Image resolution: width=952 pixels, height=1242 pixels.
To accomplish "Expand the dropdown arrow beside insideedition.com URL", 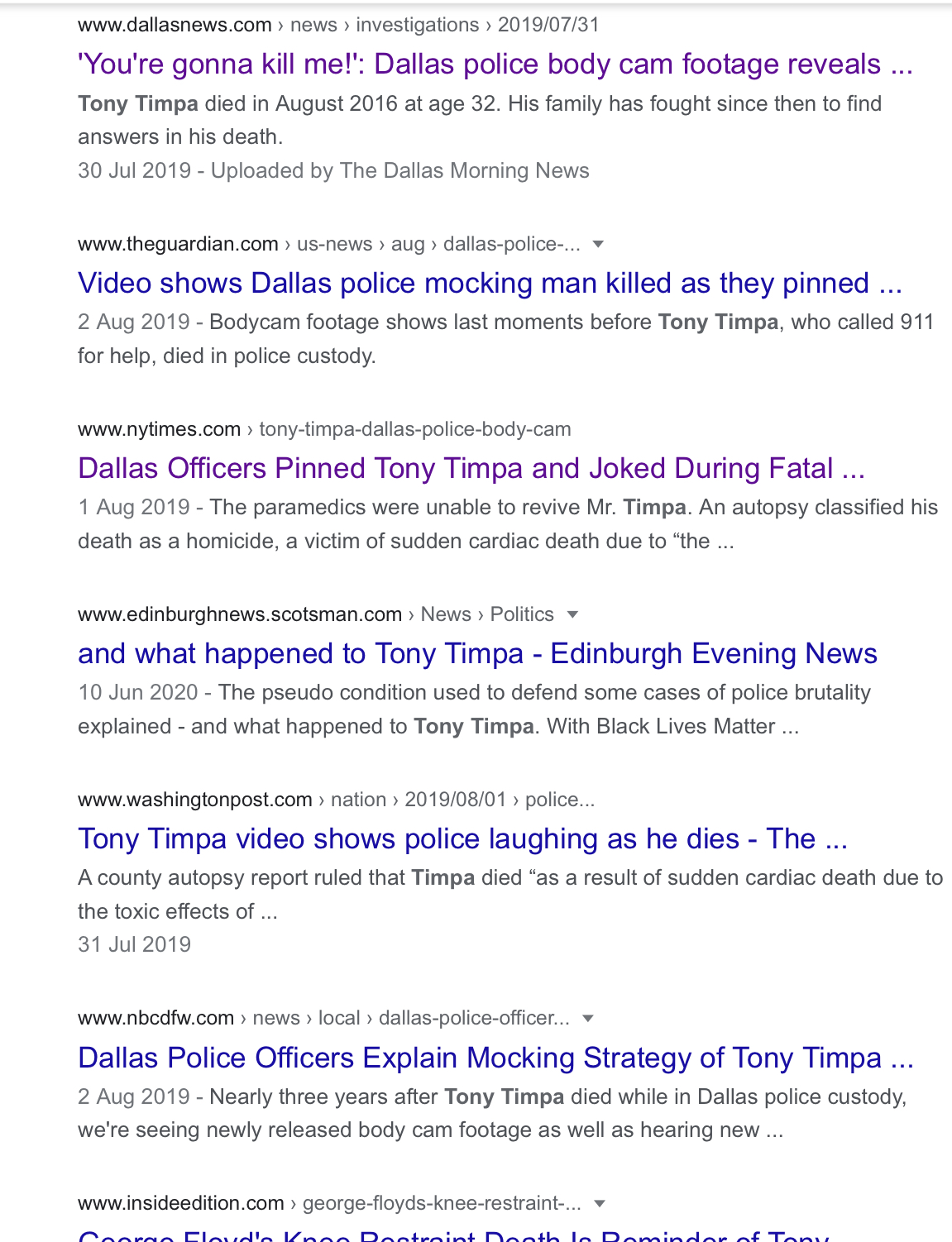I will point(600,1203).
